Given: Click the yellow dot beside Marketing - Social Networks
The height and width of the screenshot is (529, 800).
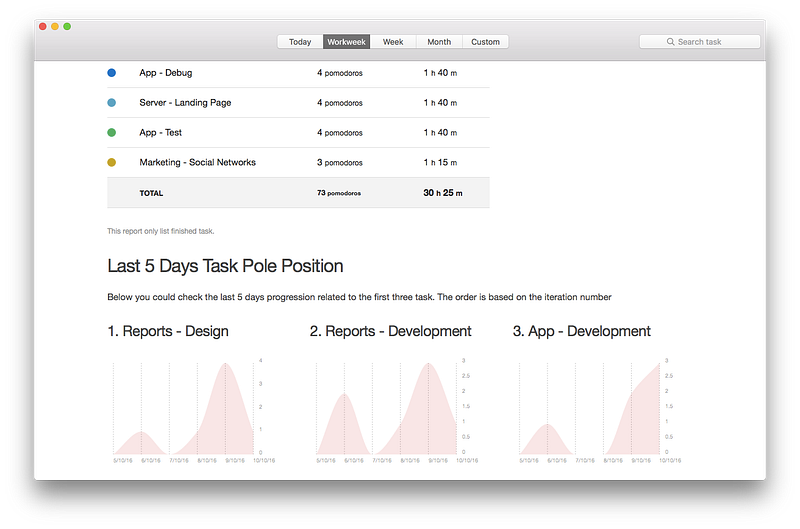Looking at the screenshot, I should tap(111, 162).
